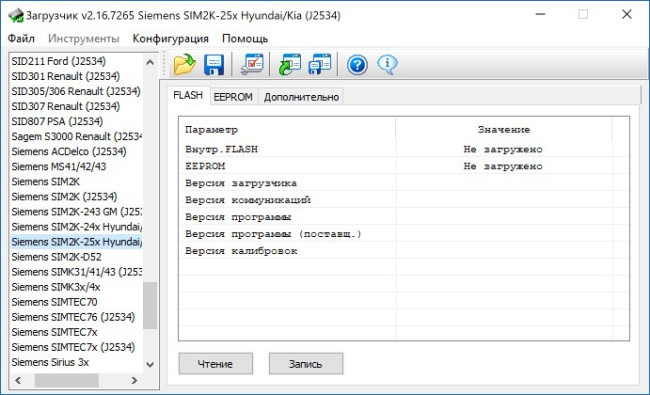Click Не загружено value for Внутр.FLASH
Screen dimensions: 650x395
point(503,149)
